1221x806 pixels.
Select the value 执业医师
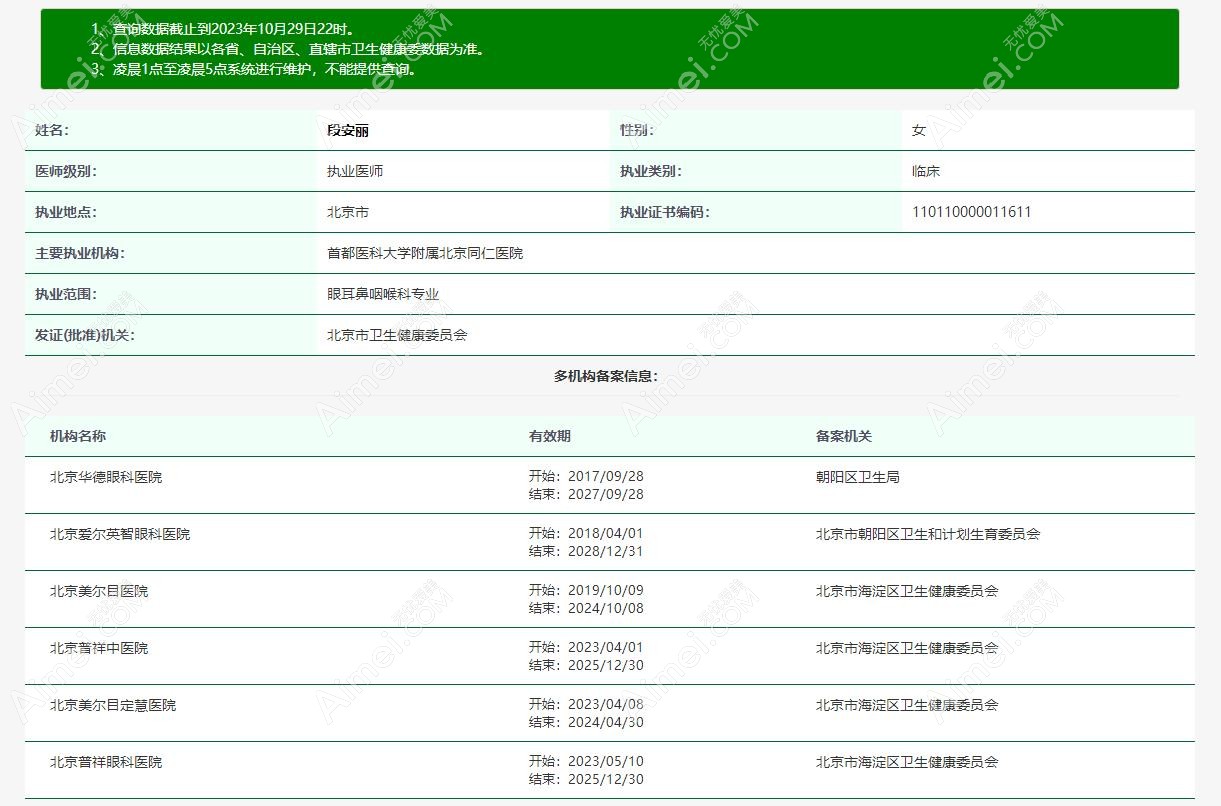[355, 171]
